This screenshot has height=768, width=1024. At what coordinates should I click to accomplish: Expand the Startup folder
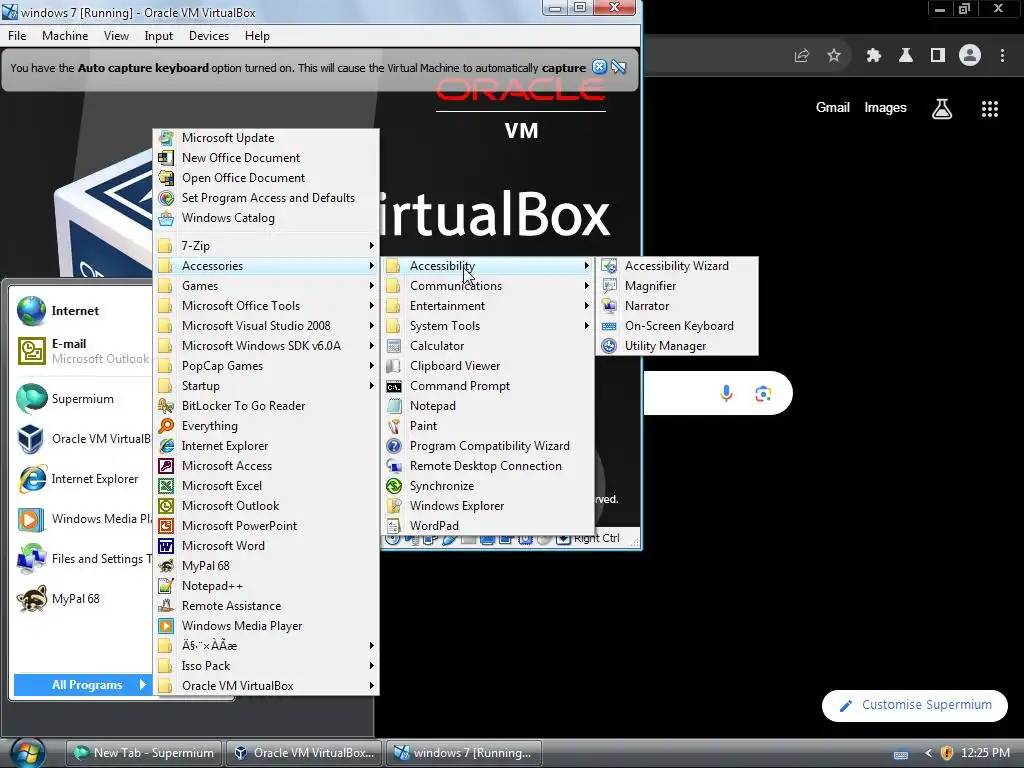tap(266, 386)
